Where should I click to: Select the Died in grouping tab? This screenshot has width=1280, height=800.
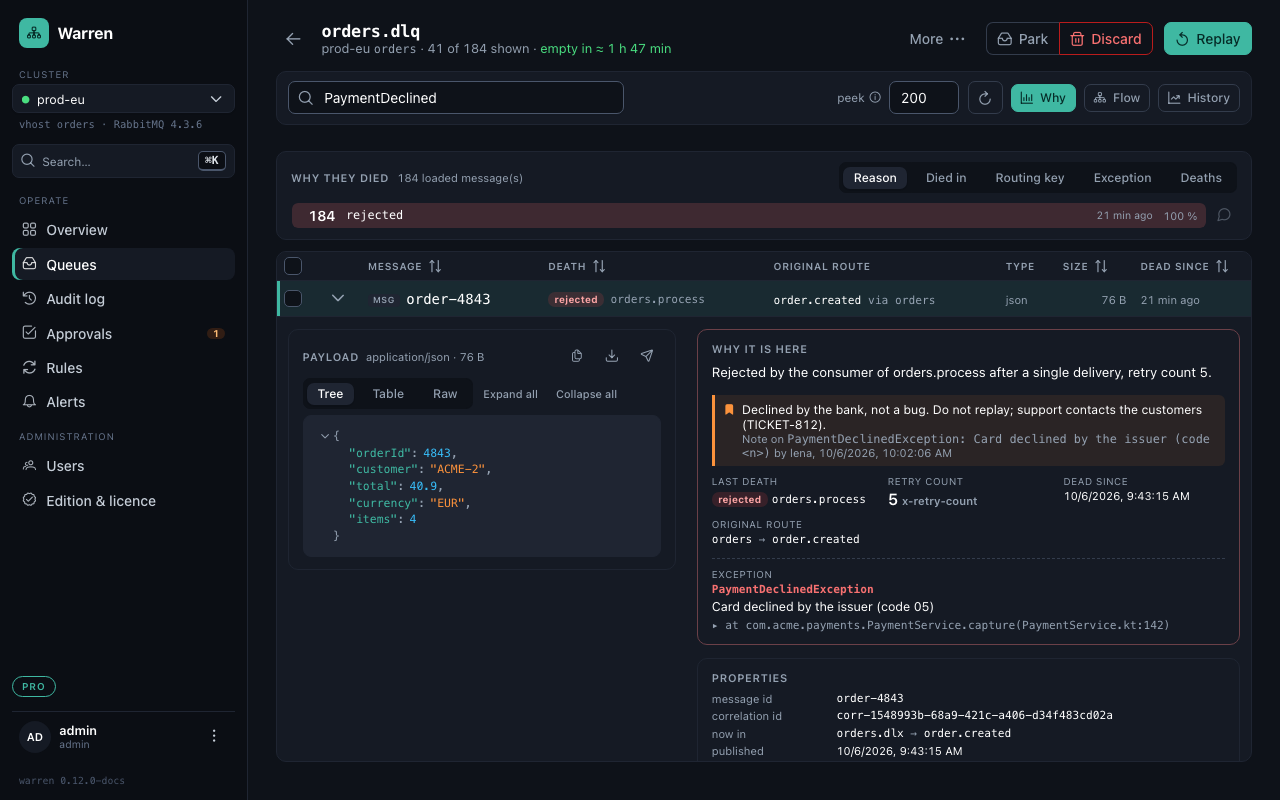tap(946, 178)
